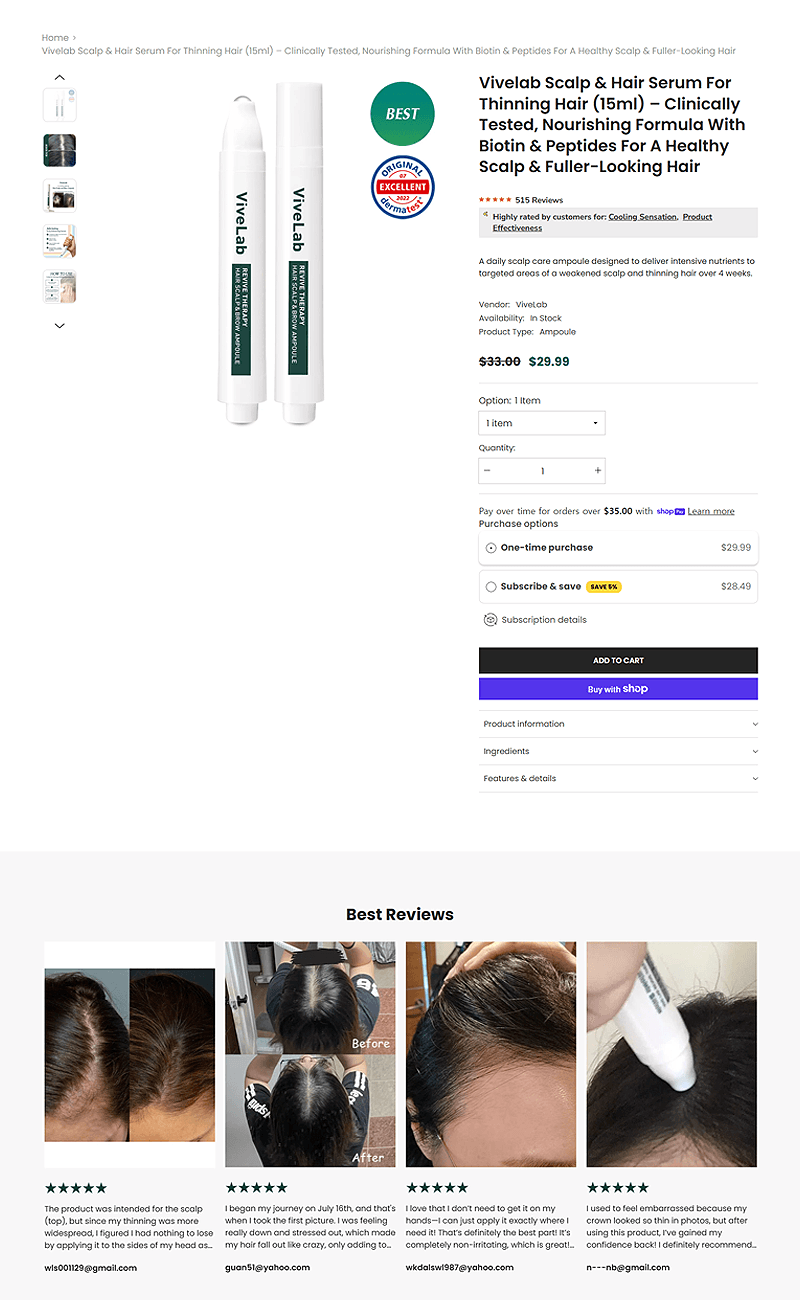Click the thumbnail carousel down arrow

tap(59, 325)
